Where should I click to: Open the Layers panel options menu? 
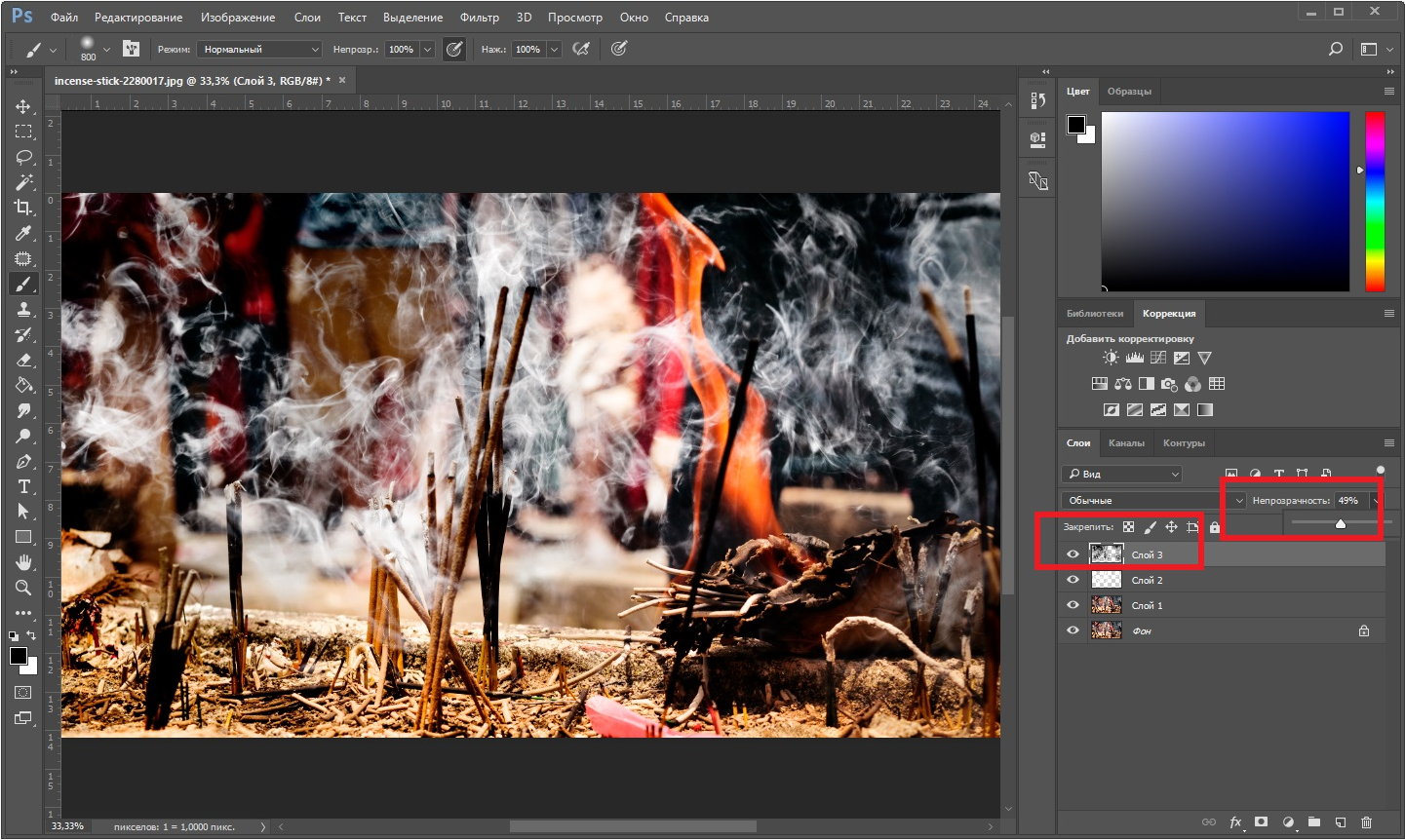coord(1389,443)
